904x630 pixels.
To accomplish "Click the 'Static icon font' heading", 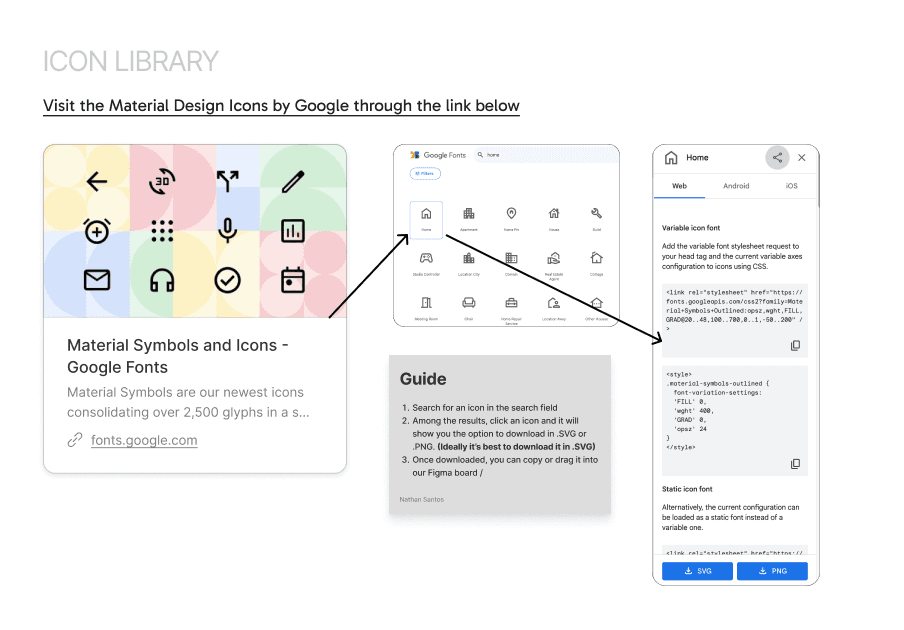I will [687, 489].
